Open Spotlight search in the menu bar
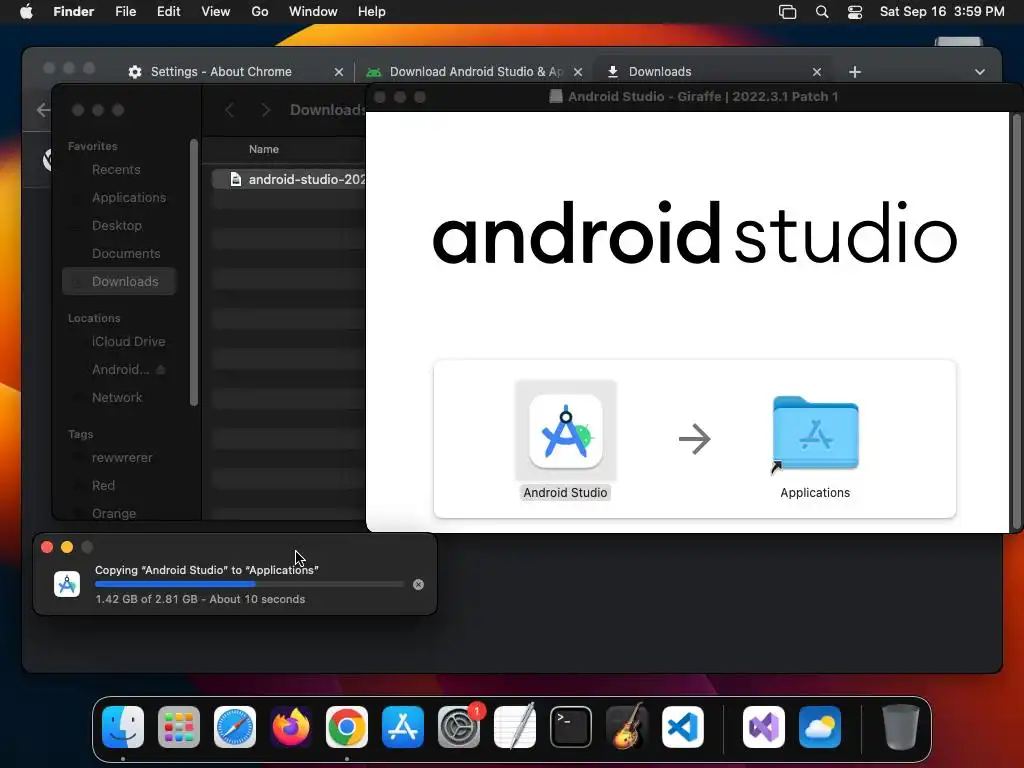 (x=822, y=12)
